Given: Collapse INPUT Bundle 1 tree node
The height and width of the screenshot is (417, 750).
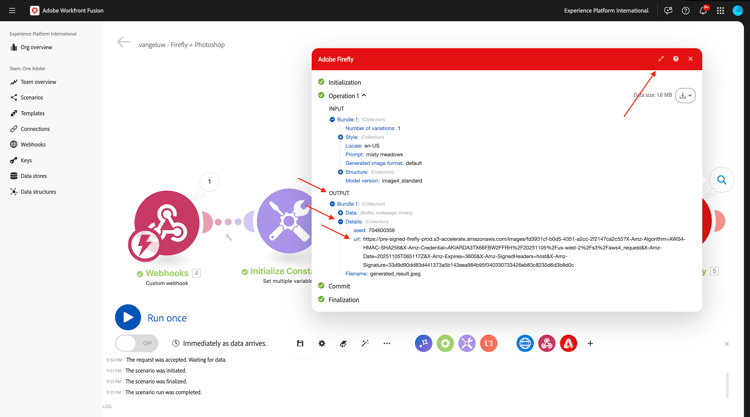Looking at the screenshot, I should click(x=332, y=120).
